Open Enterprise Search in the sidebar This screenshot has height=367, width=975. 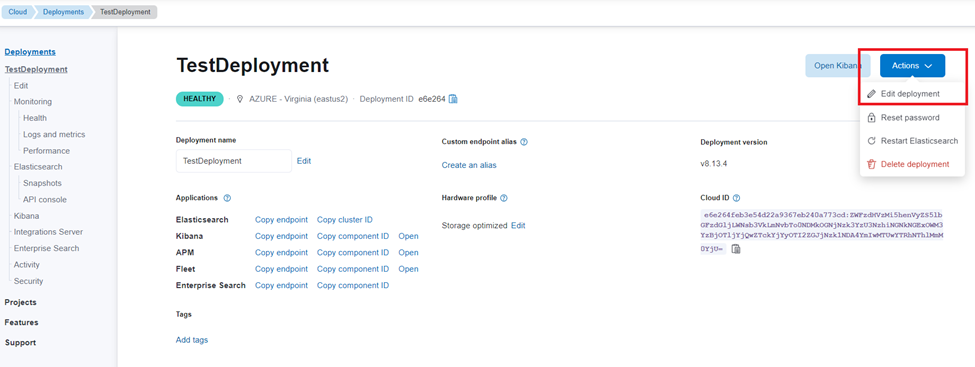(47, 248)
